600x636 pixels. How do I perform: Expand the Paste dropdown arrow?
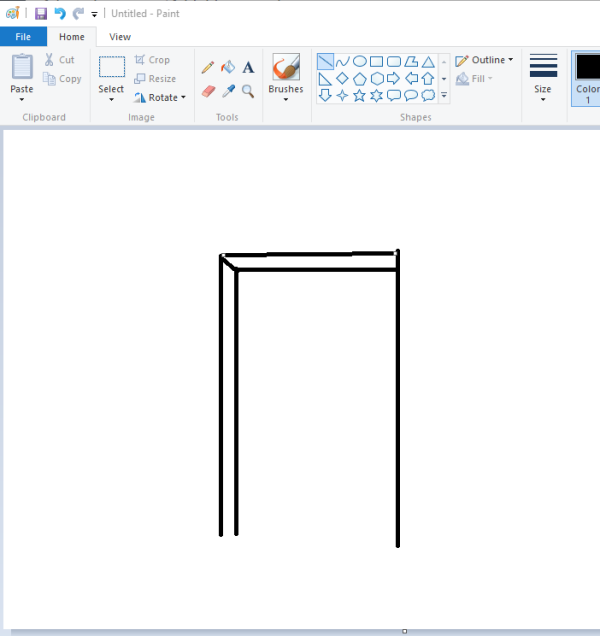click(x=22, y=99)
